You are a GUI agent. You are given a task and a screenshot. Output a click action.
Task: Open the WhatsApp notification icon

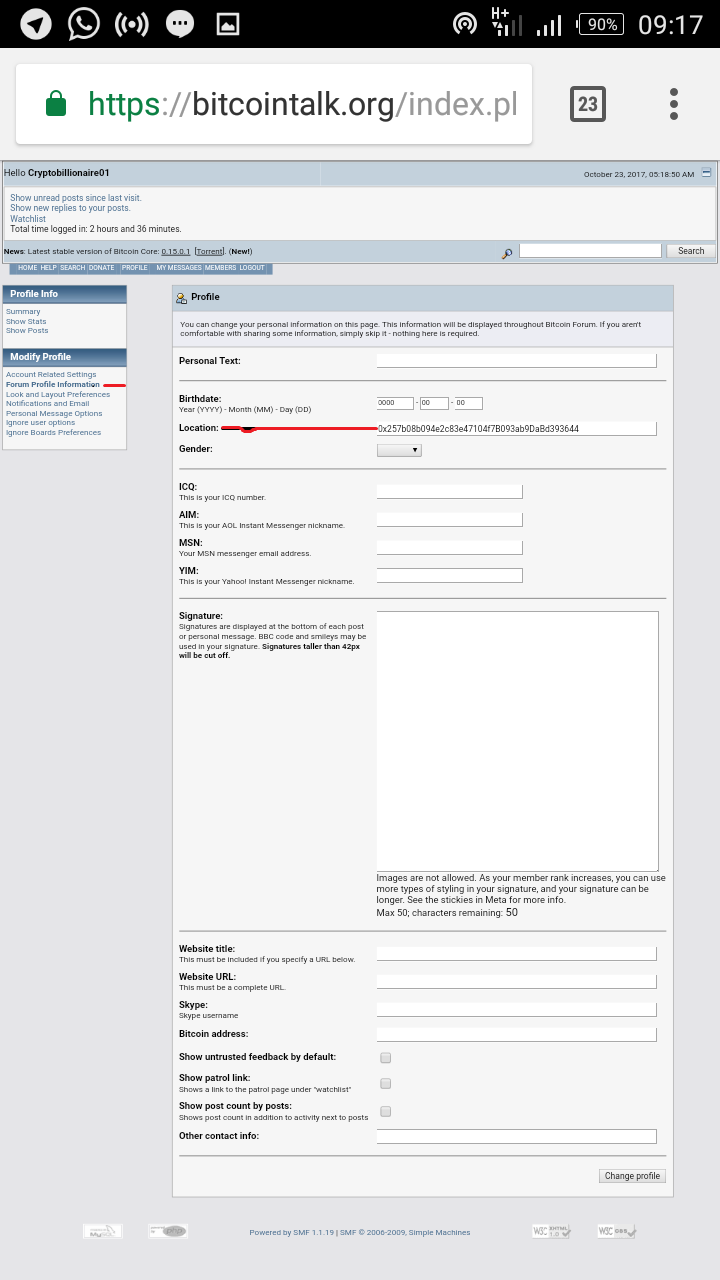point(84,24)
